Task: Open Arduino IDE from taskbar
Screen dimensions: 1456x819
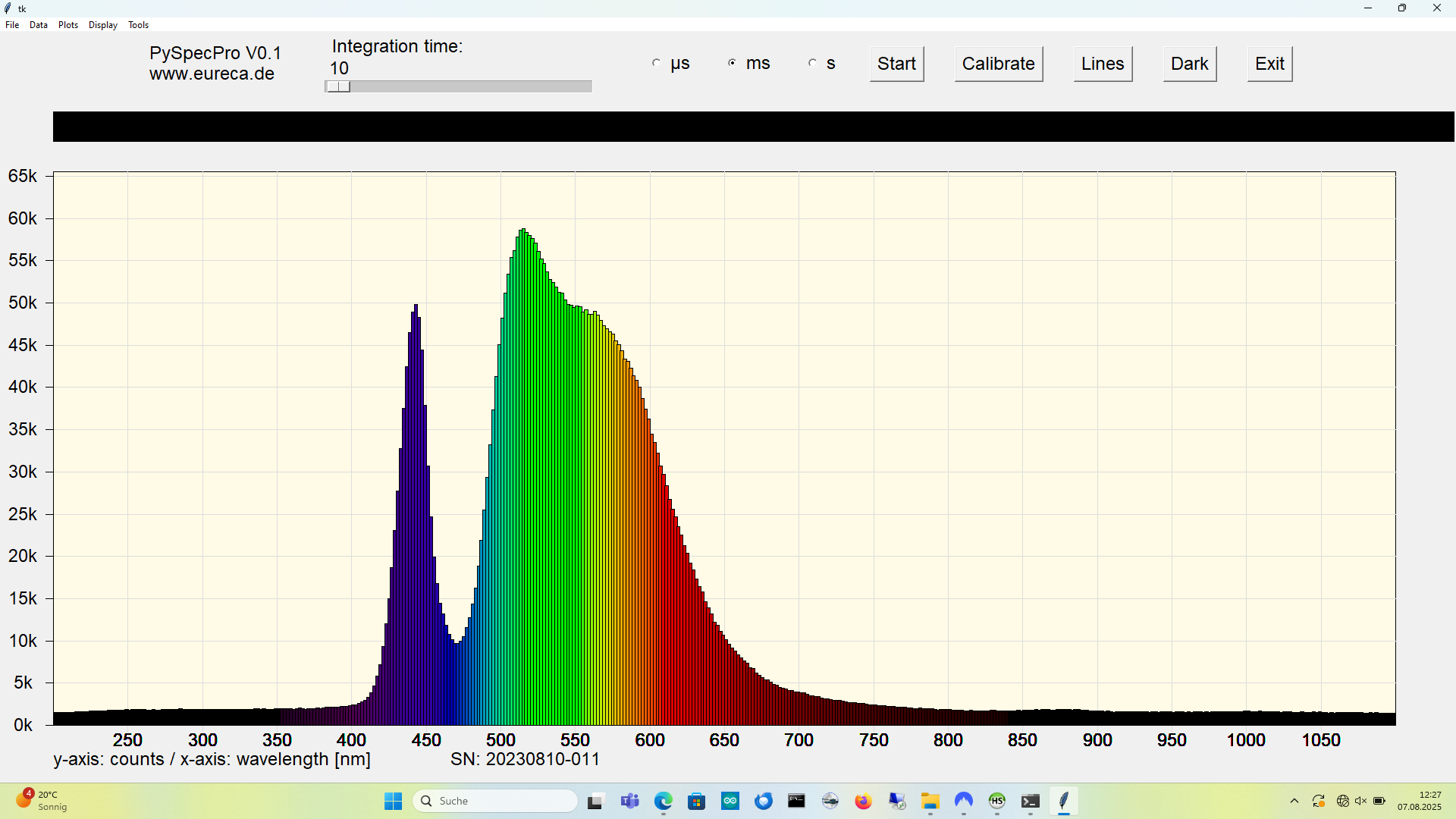Action: (730, 801)
